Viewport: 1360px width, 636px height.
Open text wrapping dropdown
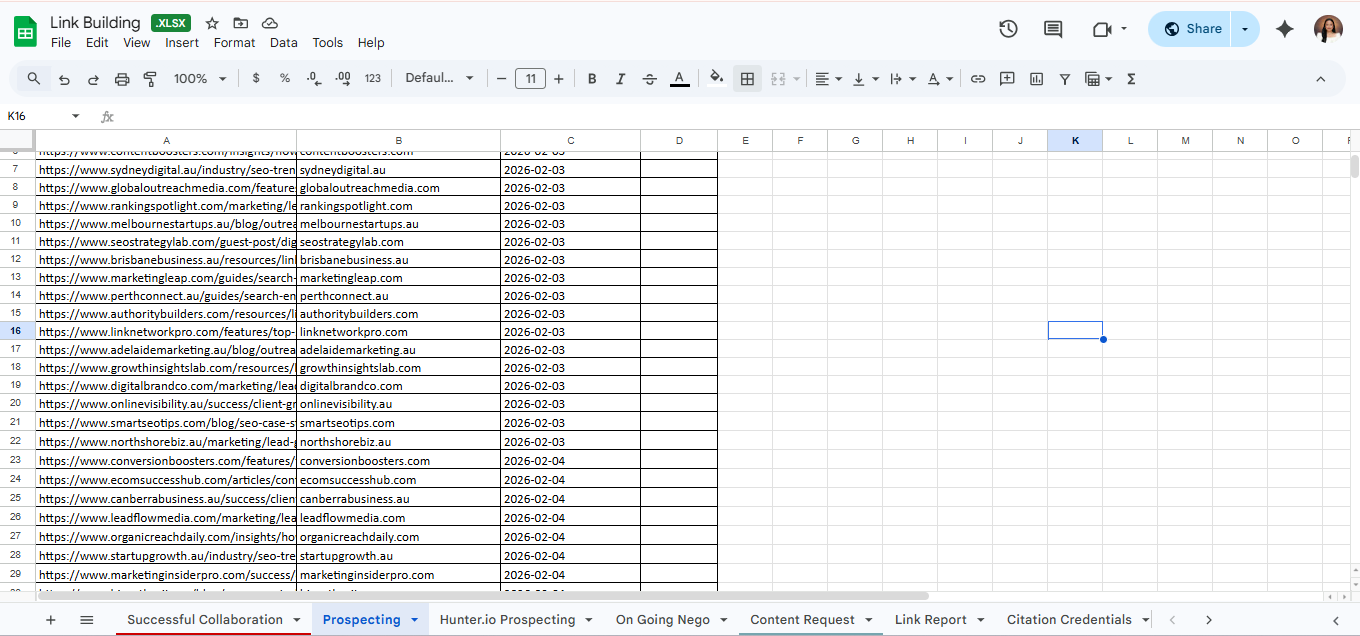tap(903, 79)
